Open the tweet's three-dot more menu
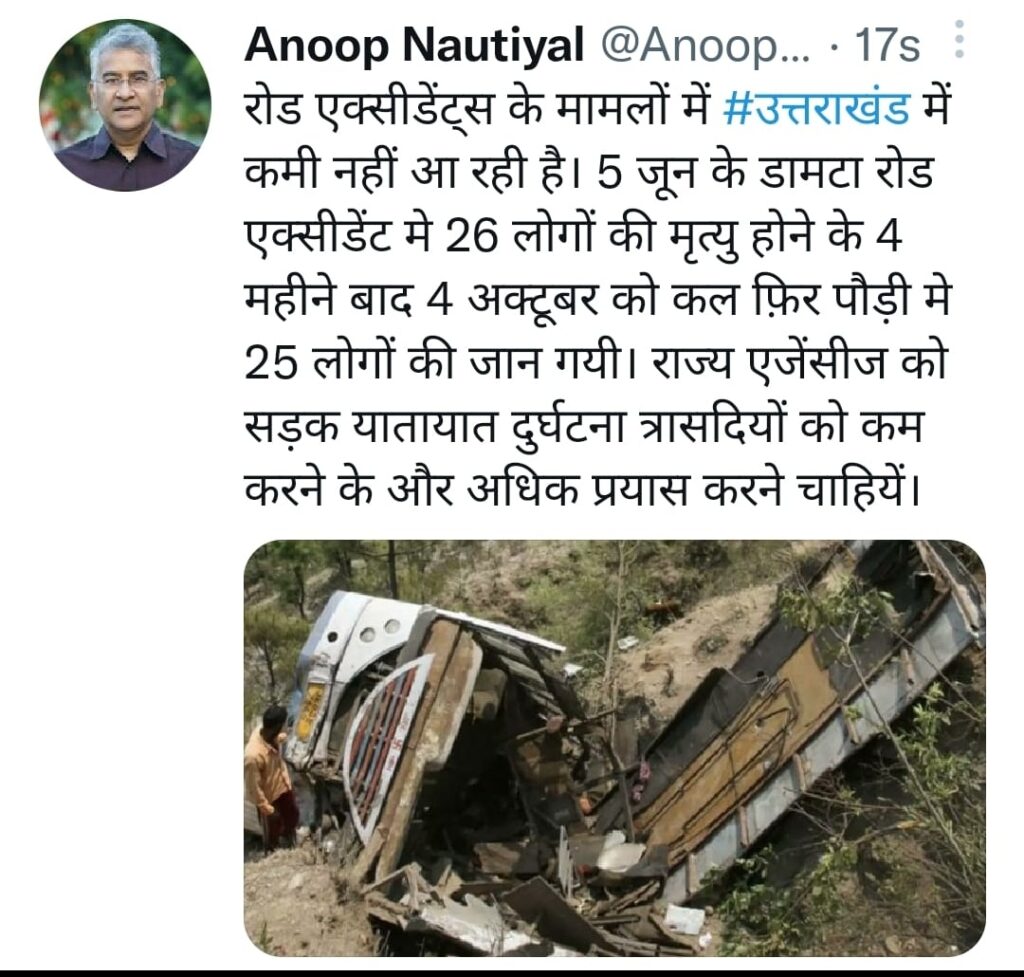This screenshot has width=1024, height=977. 959,39
